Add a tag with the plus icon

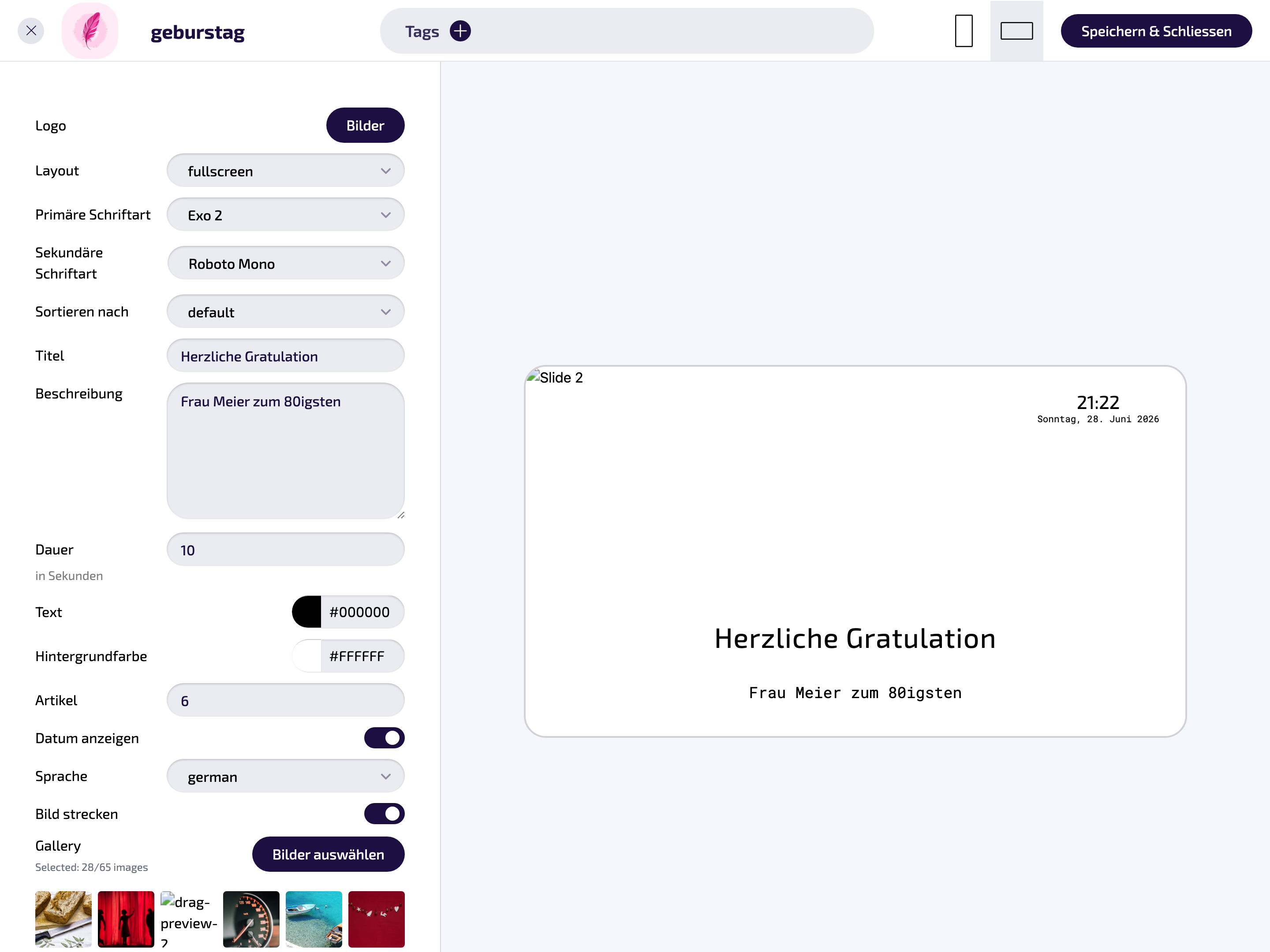point(460,31)
